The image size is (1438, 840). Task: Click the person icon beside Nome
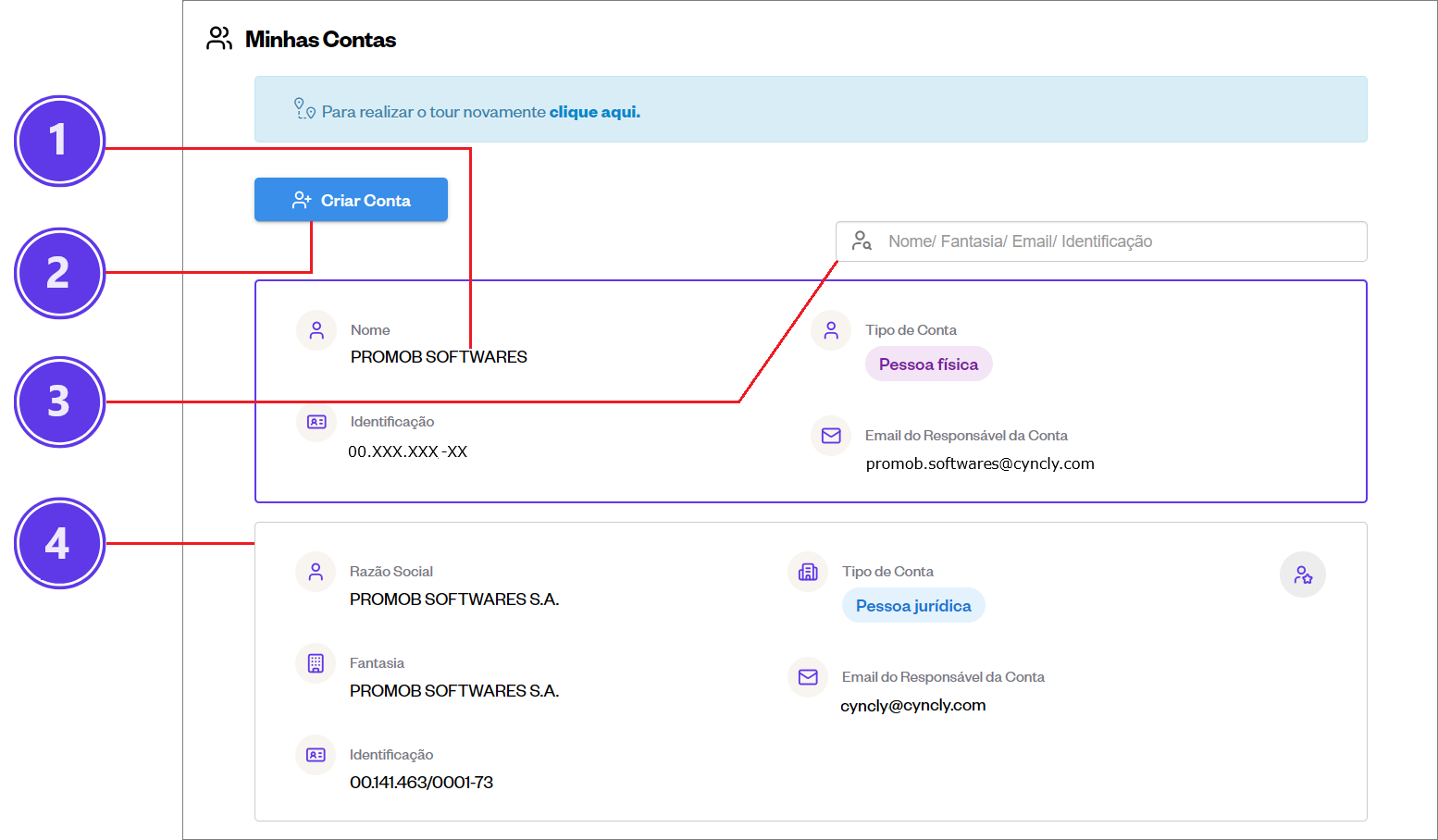[x=316, y=330]
